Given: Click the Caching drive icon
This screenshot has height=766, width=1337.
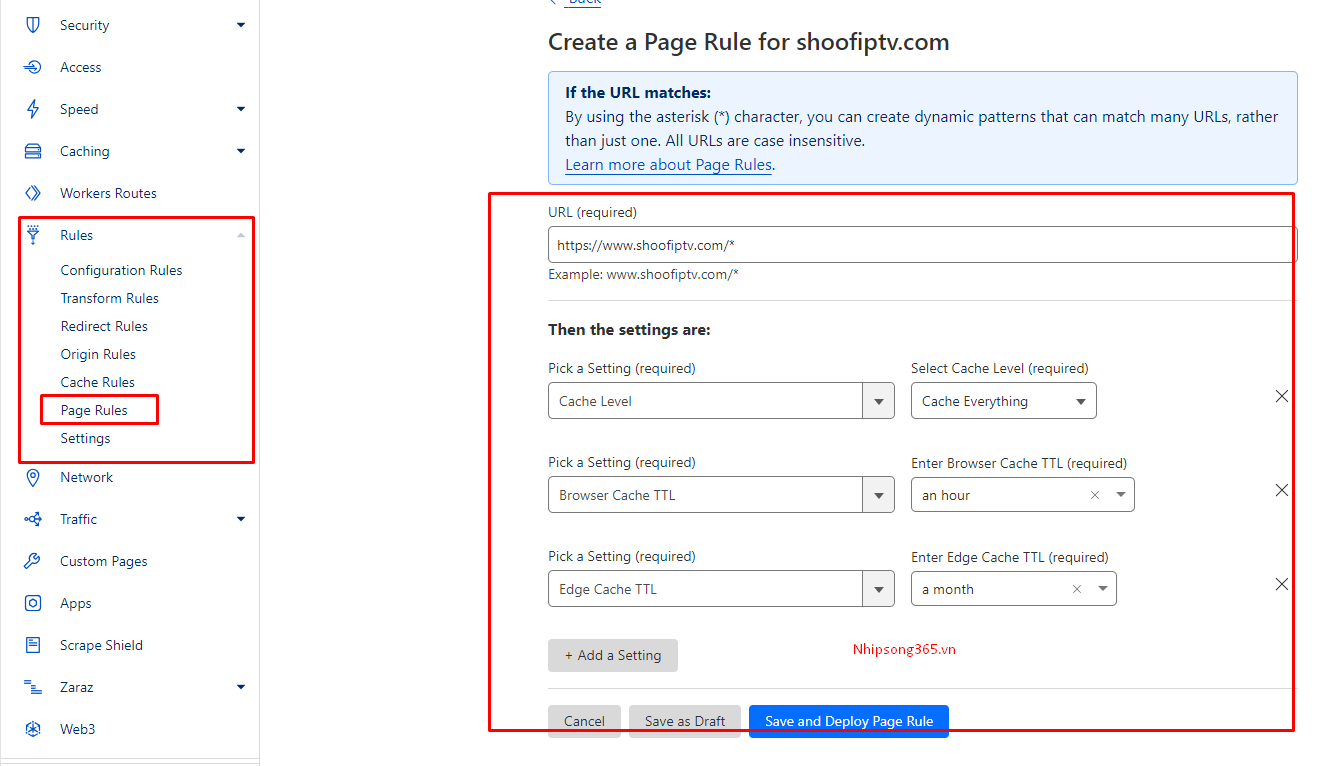Looking at the screenshot, I should pos(33,151).
